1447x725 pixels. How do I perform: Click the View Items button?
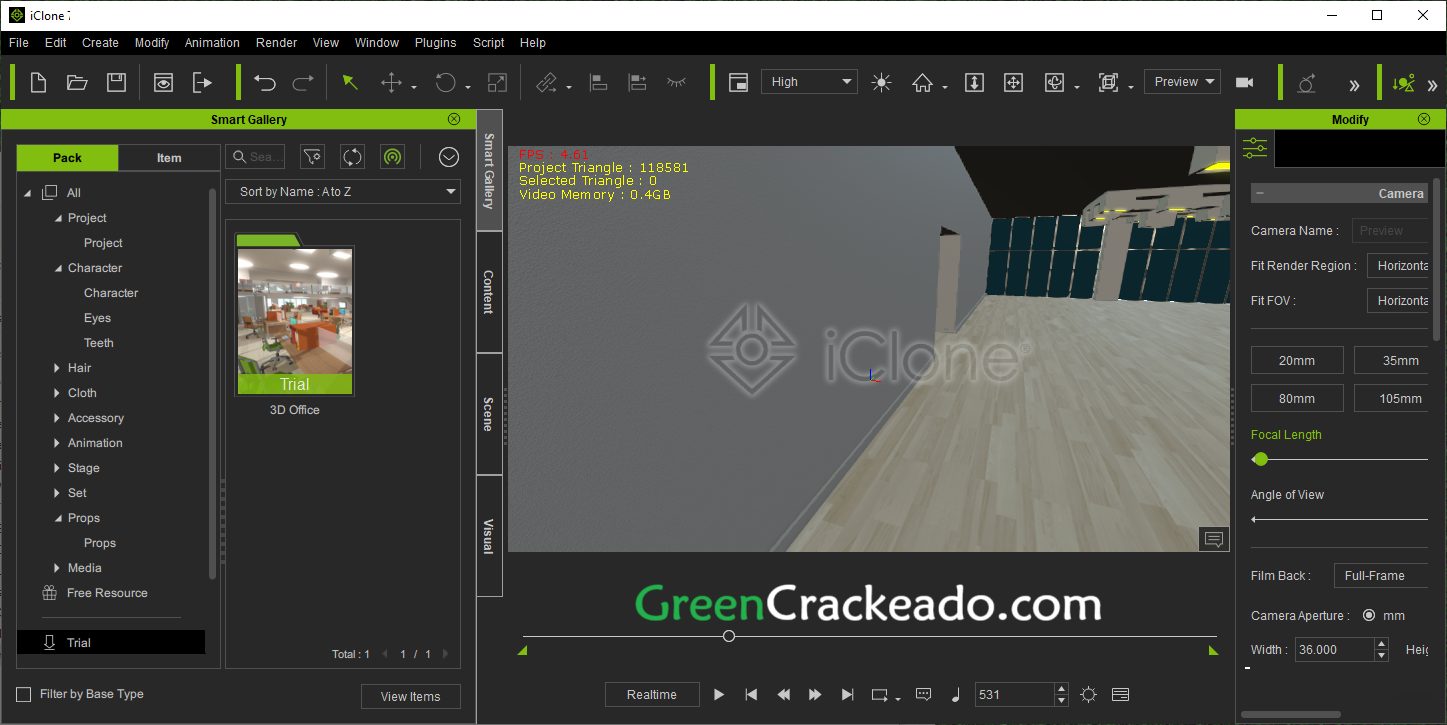tap(410, 696)
